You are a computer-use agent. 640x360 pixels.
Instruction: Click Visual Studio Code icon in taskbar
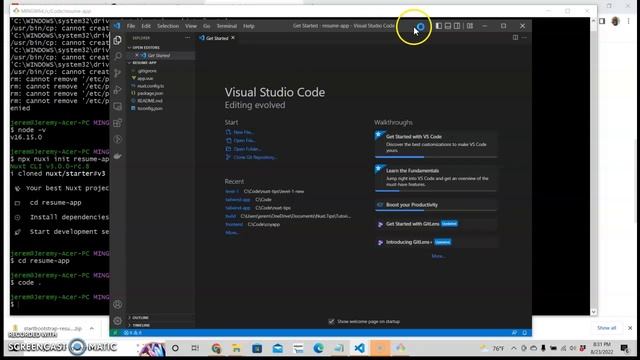click(359, 348)
